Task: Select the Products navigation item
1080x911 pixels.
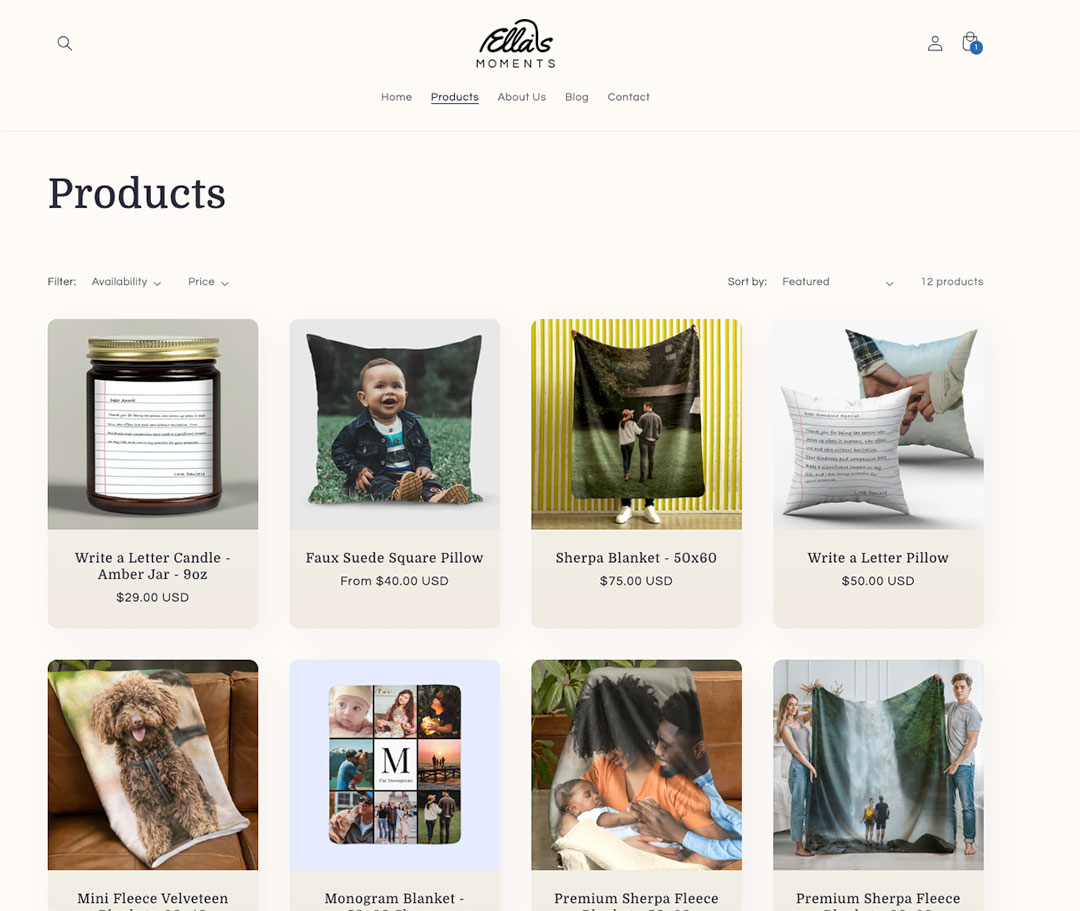Action: pyautogui.click(x=455, y=97)
